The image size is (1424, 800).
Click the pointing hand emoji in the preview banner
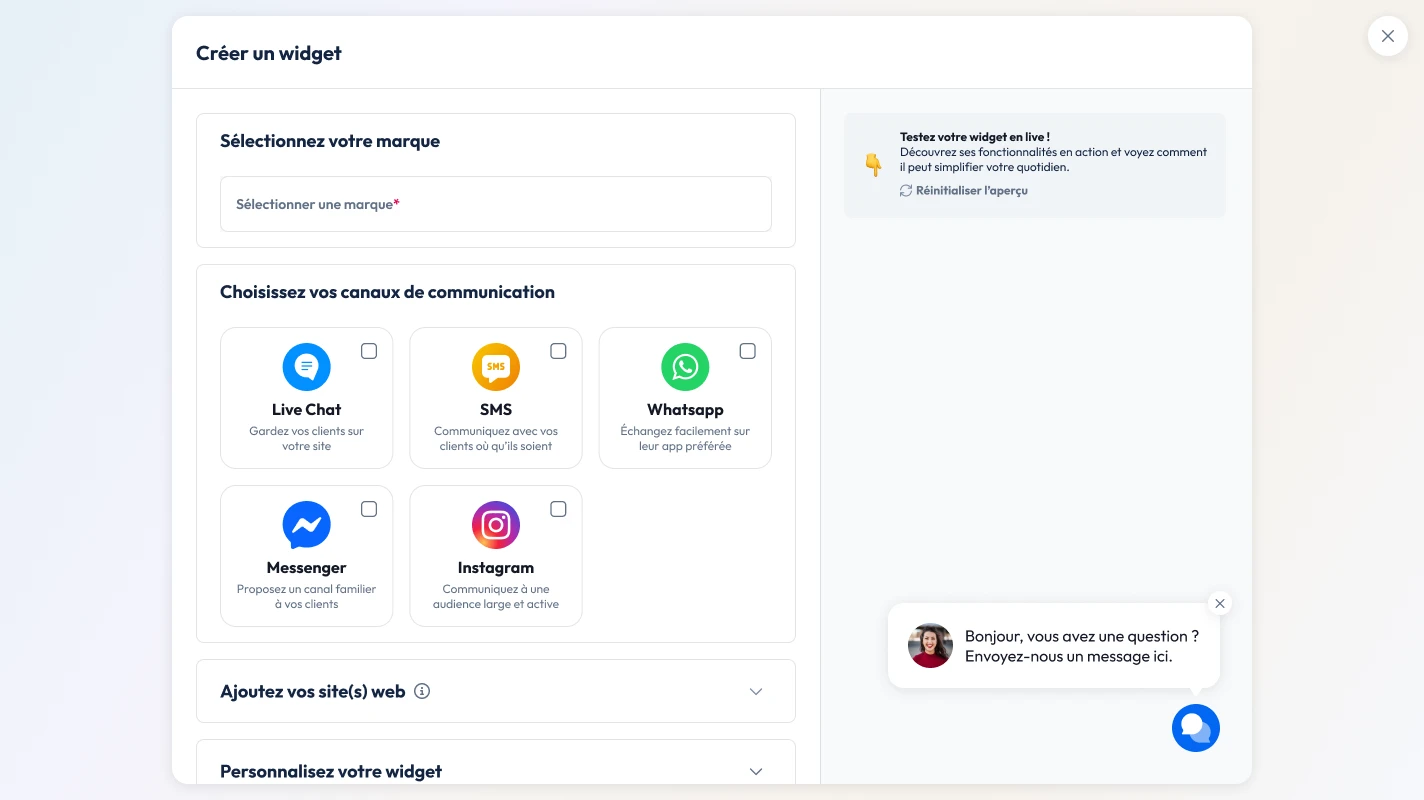[x=872, y=164]
